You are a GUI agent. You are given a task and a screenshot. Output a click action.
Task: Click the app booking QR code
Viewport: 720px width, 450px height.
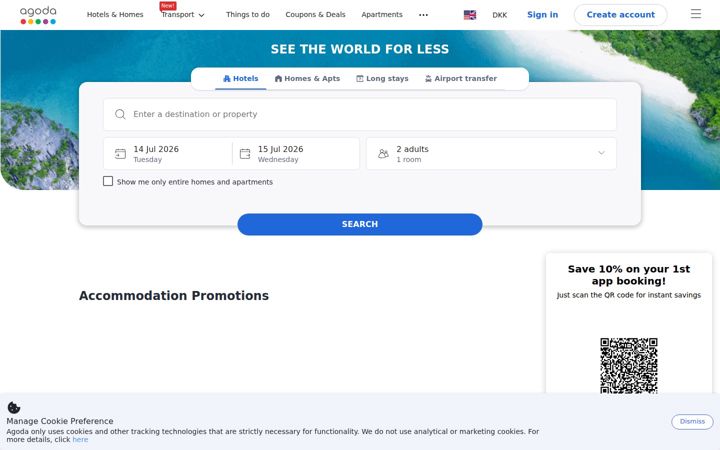pos(629,366)
